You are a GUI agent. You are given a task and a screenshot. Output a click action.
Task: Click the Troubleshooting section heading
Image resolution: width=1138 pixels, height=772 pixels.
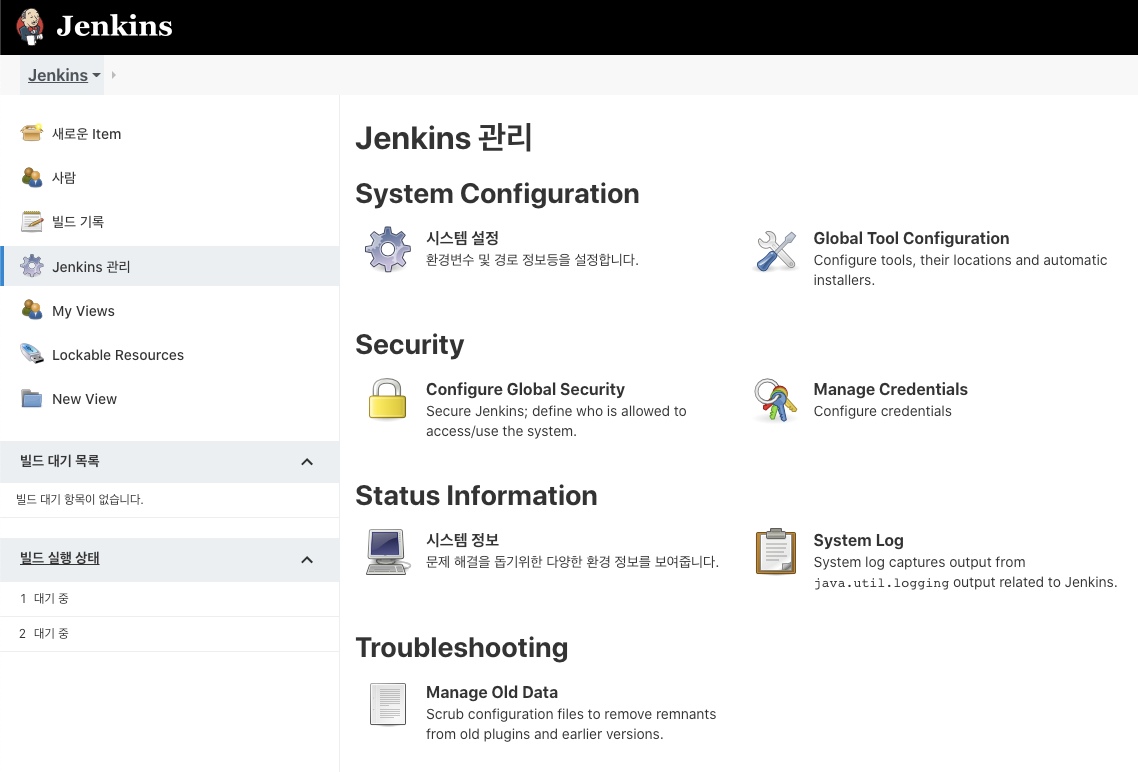point(462,647)
